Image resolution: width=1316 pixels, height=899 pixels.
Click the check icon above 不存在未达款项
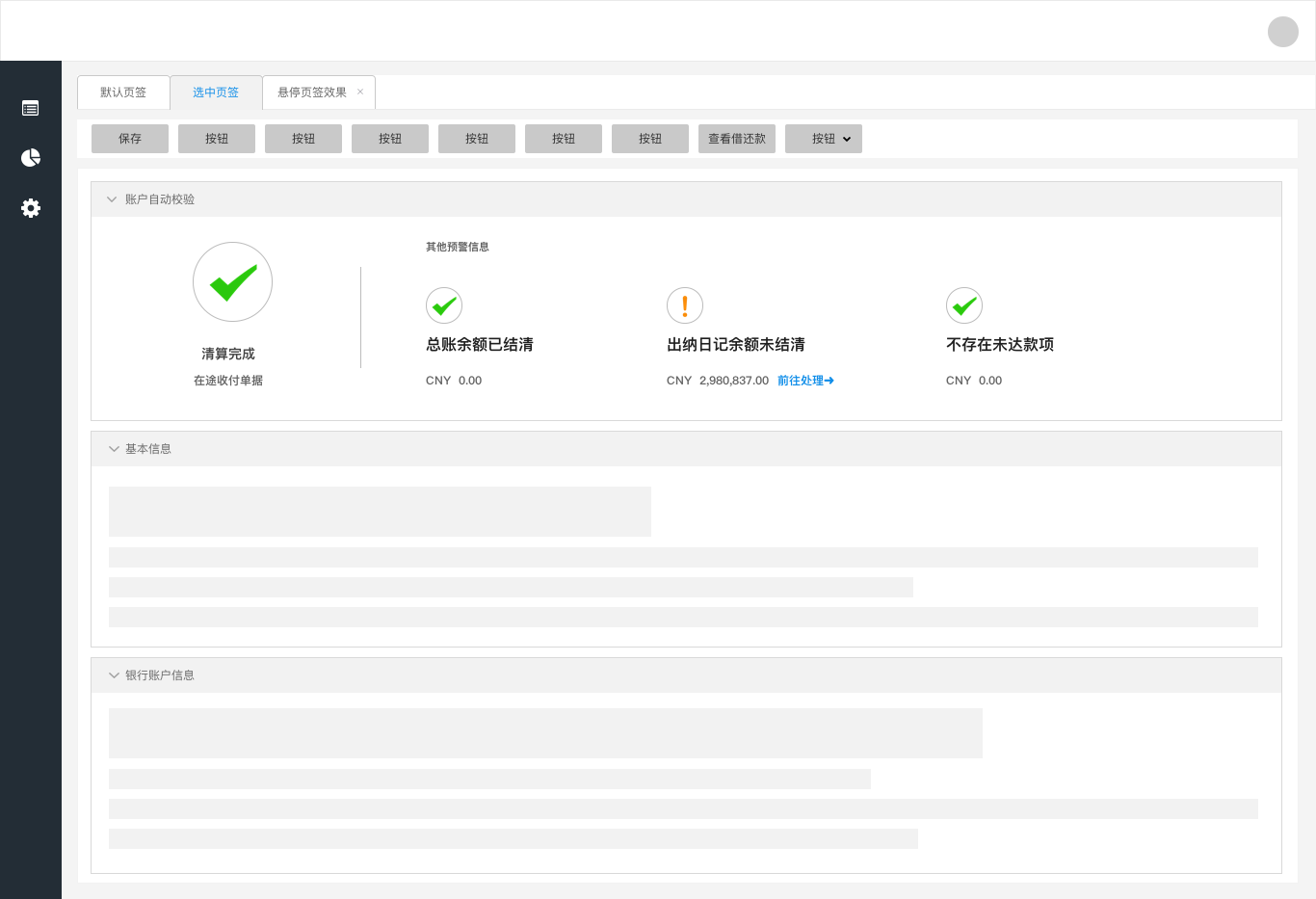pyautogui.click(x=964, y=305)
